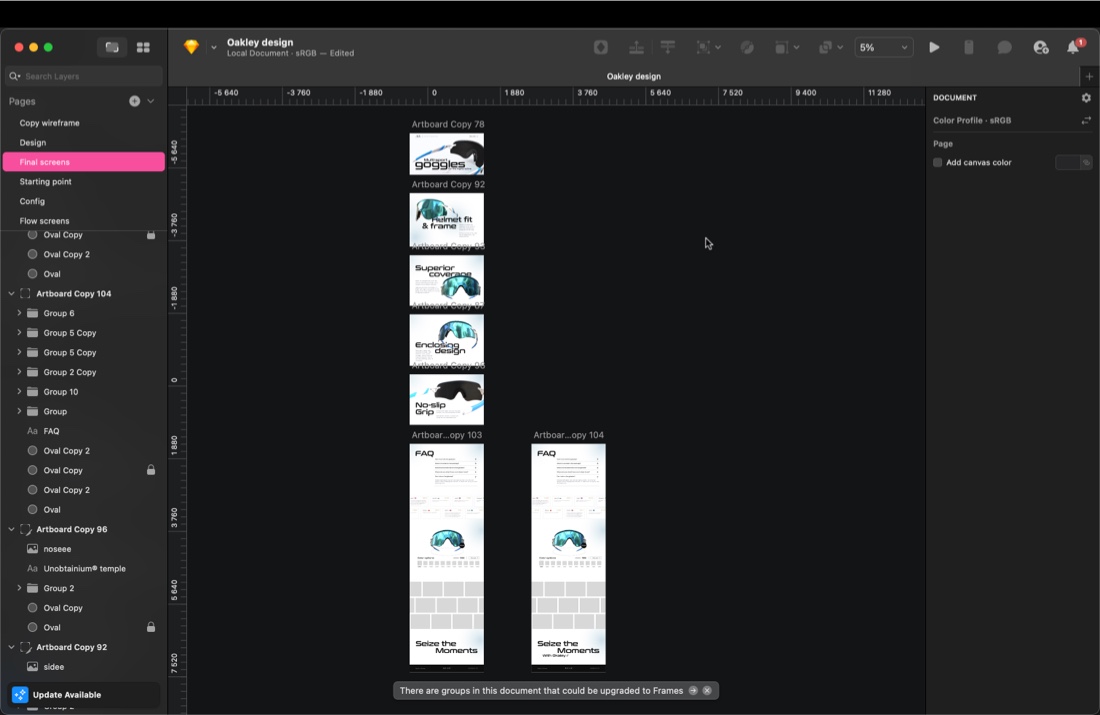Open the notifications bell

tap(1073, 48)
